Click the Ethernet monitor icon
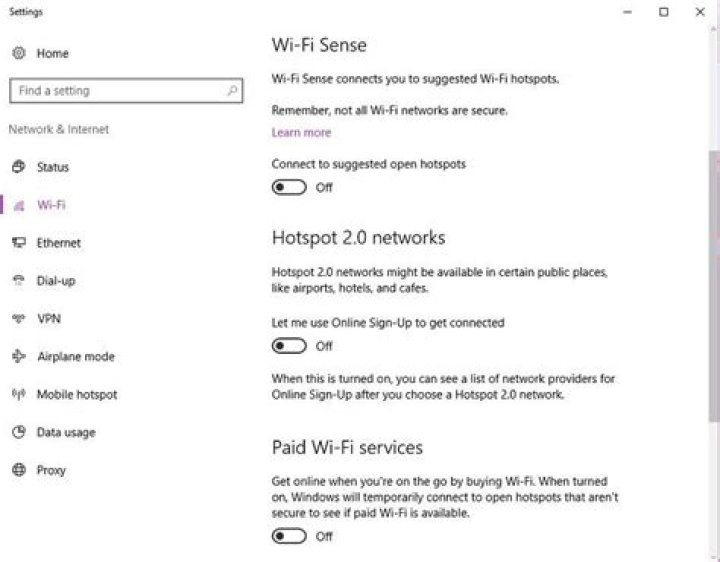 (x=18, y=243)
